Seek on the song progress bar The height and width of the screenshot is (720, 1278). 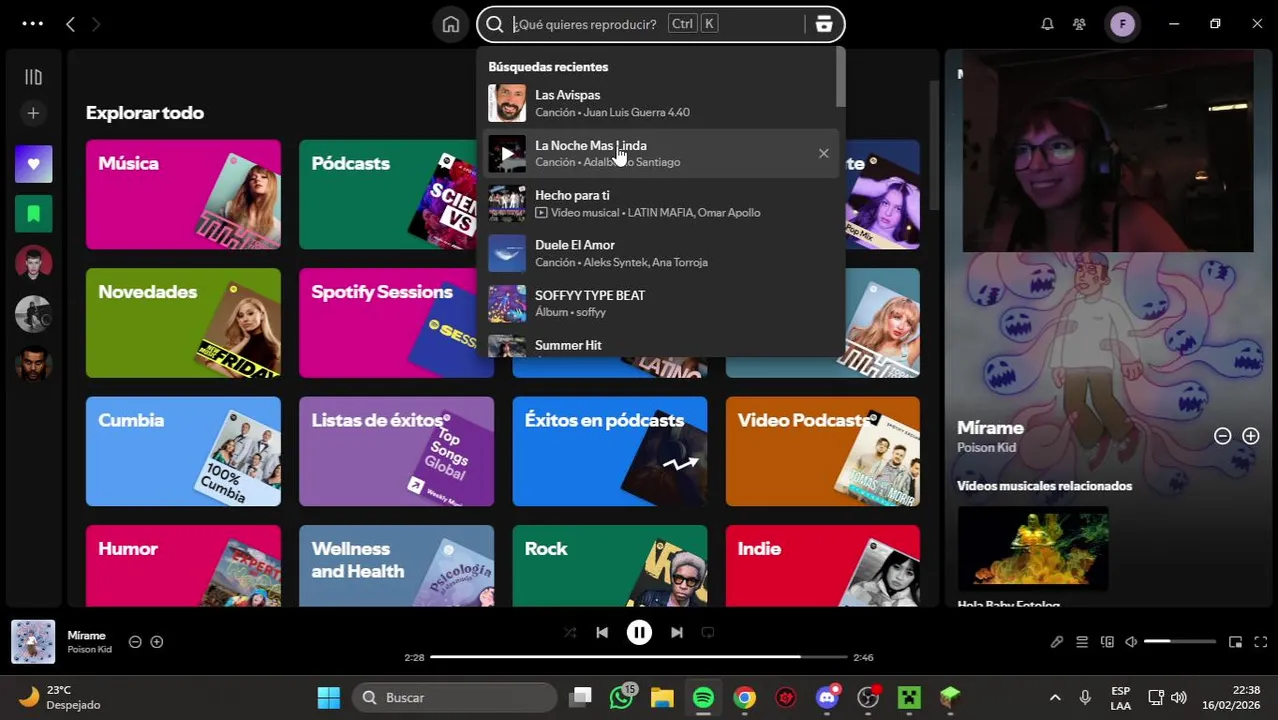pos(639,657)
